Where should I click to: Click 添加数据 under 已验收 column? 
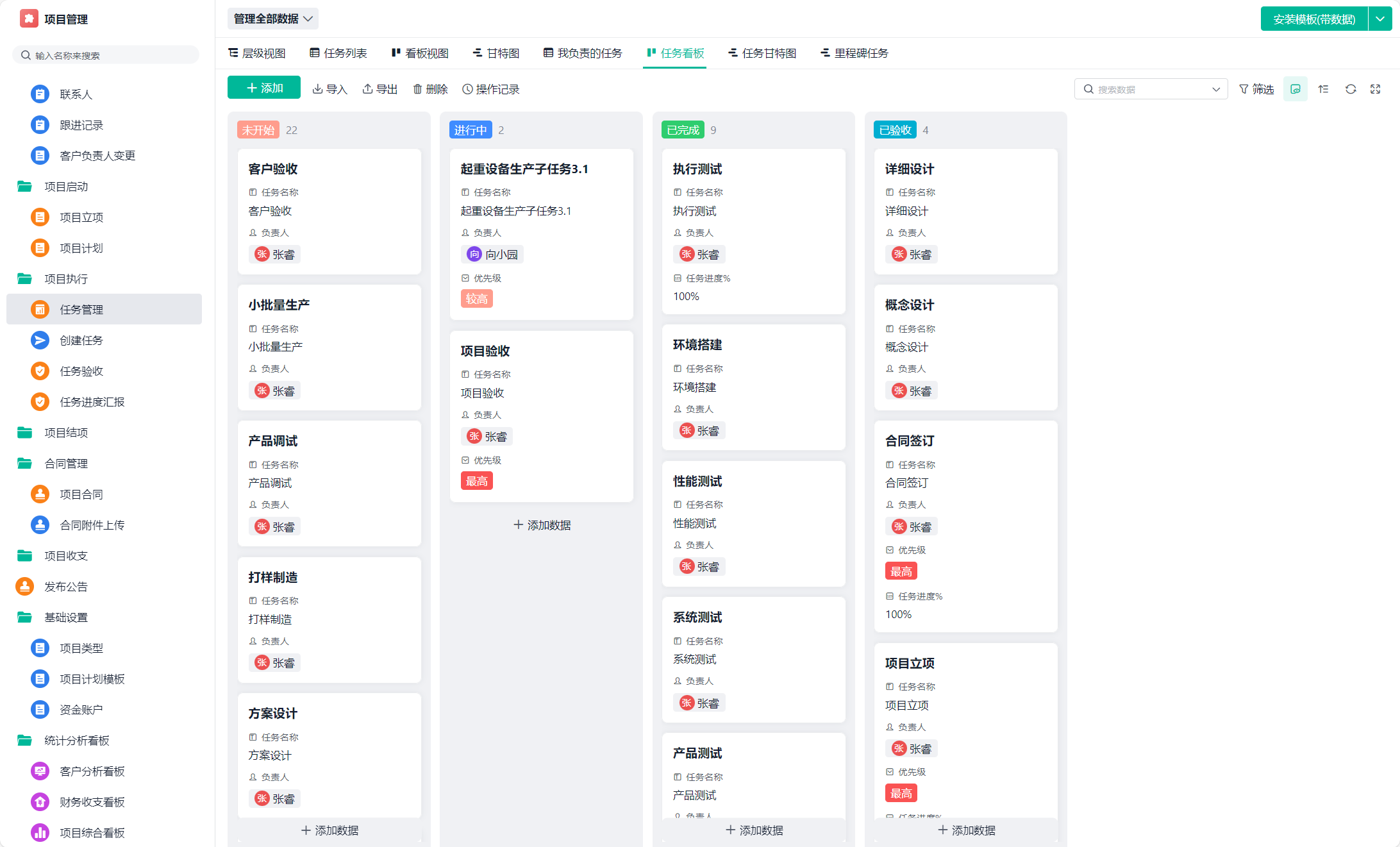[x=966, y=830]
